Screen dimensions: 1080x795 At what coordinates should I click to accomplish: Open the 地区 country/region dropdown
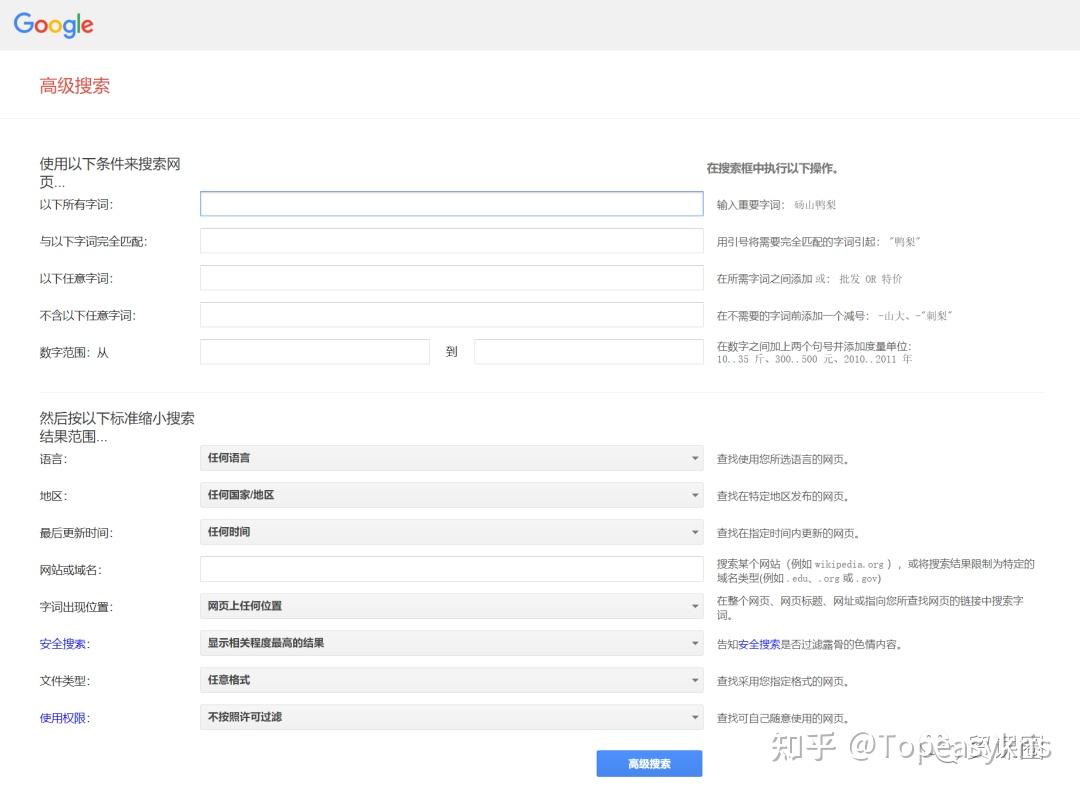point(450,495)
